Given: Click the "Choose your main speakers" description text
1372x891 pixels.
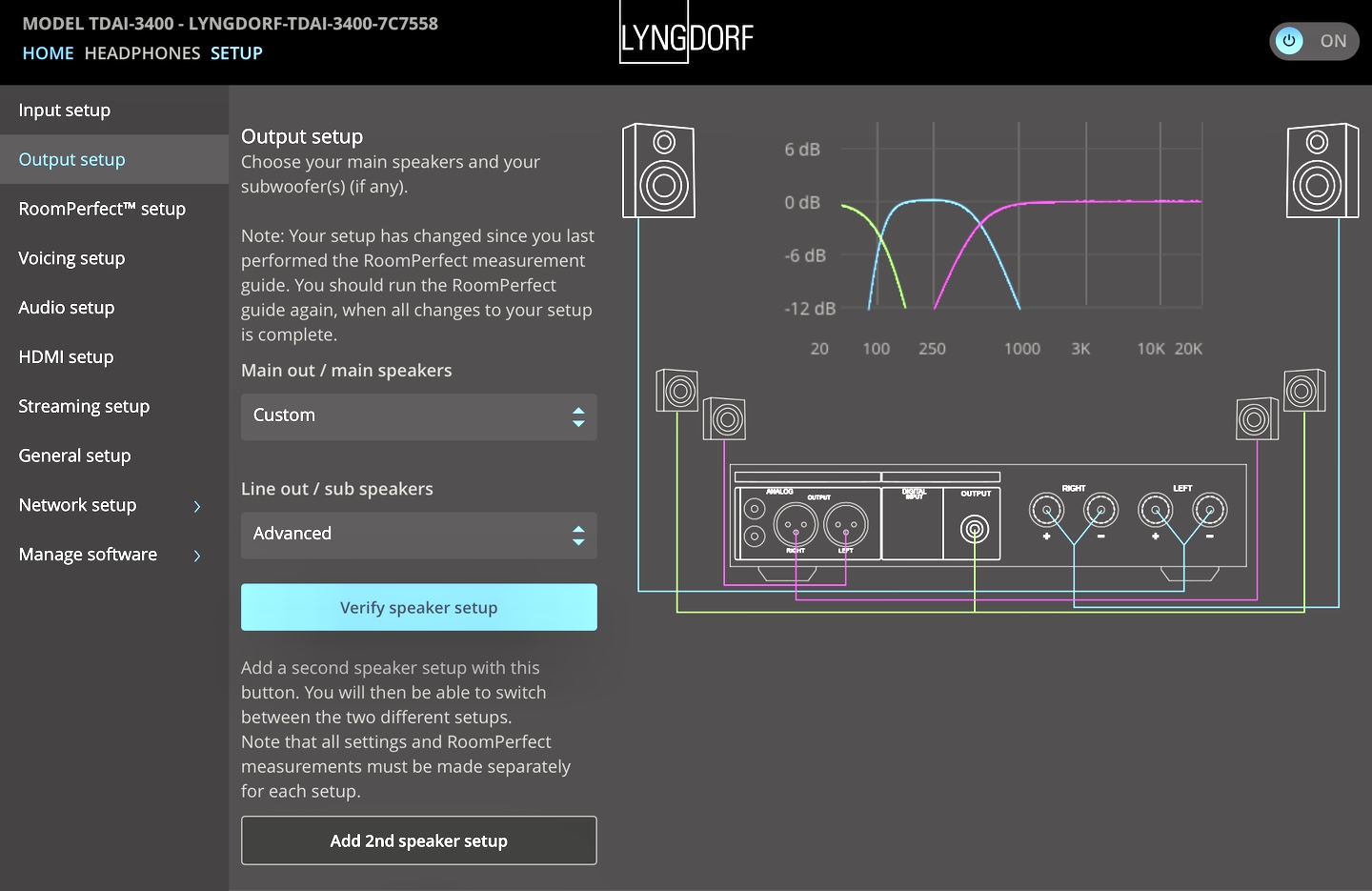Looking at the screenshot, I should tap(391, 174).
